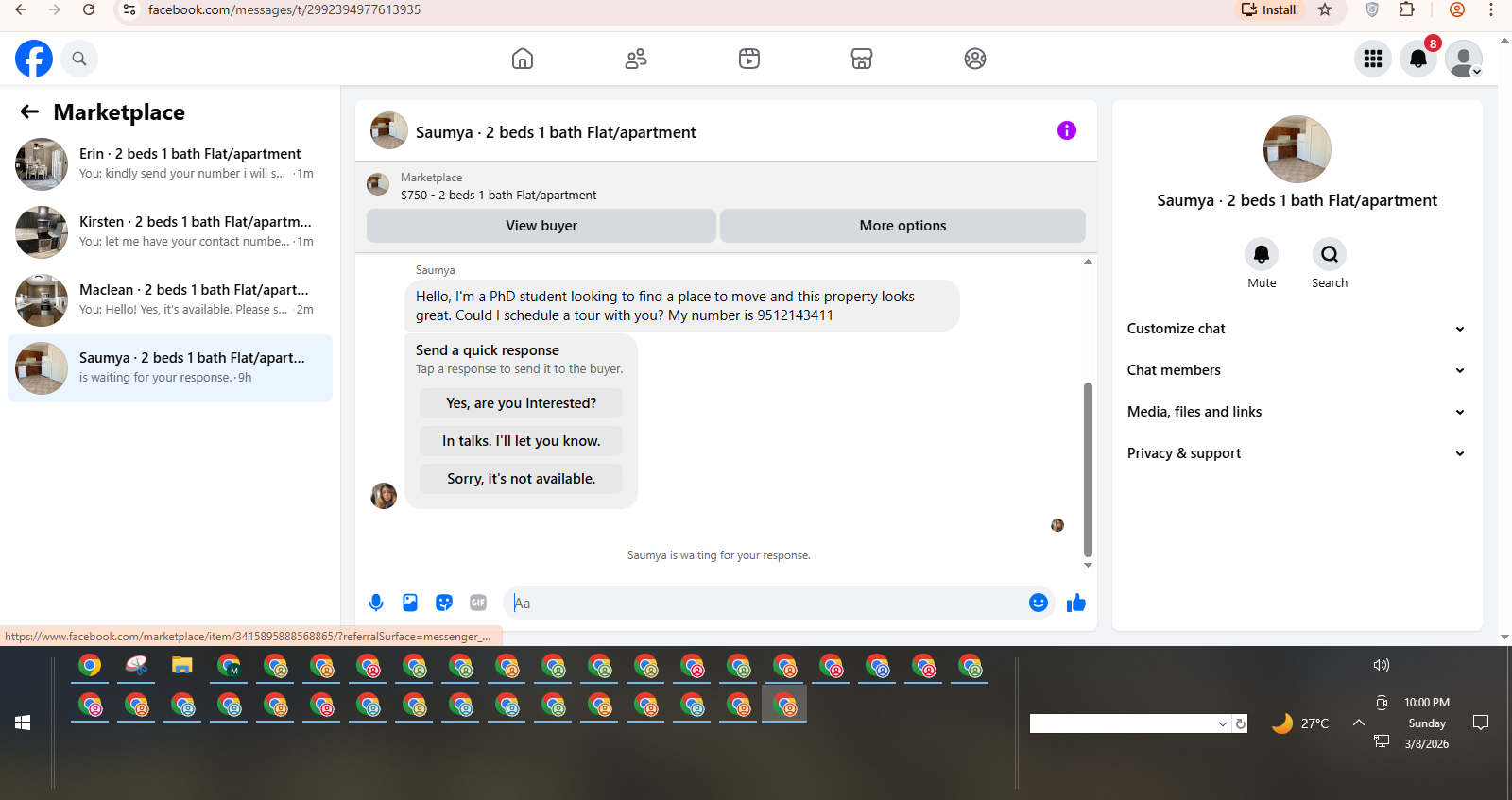1512x800 pixels.
Task: Click the voice clip microphone icon
Action: (376, 603)
